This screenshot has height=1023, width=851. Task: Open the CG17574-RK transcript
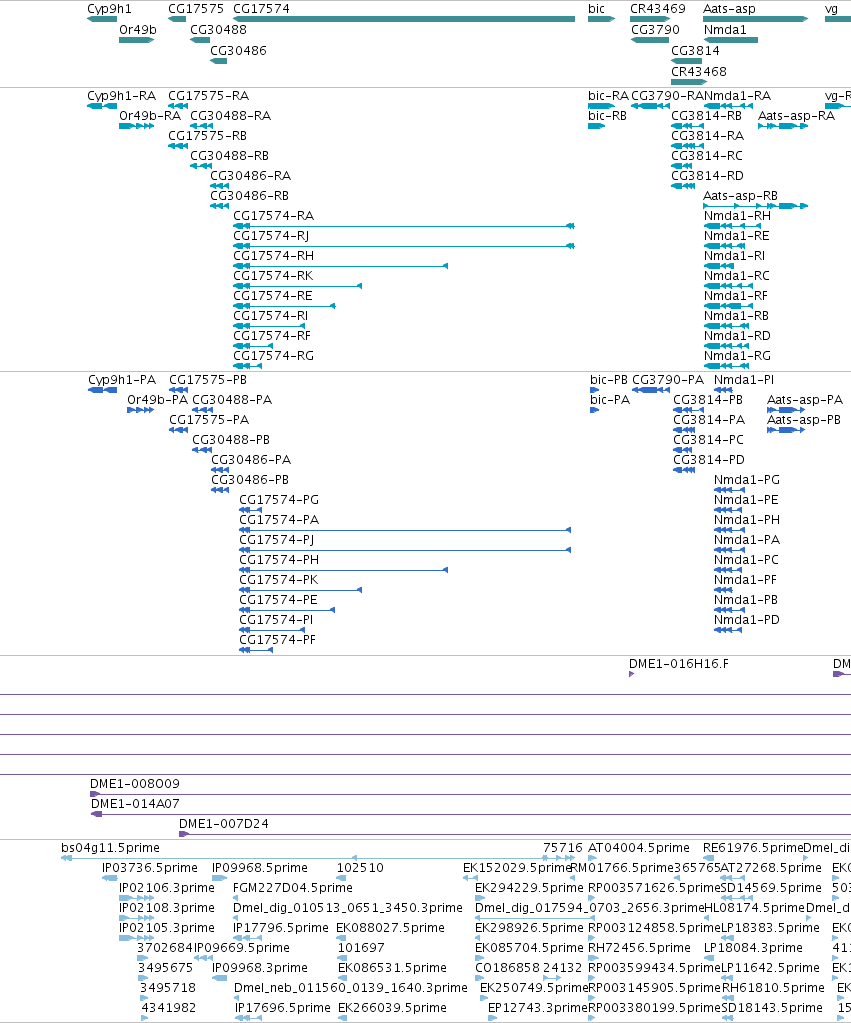point(298,286)
